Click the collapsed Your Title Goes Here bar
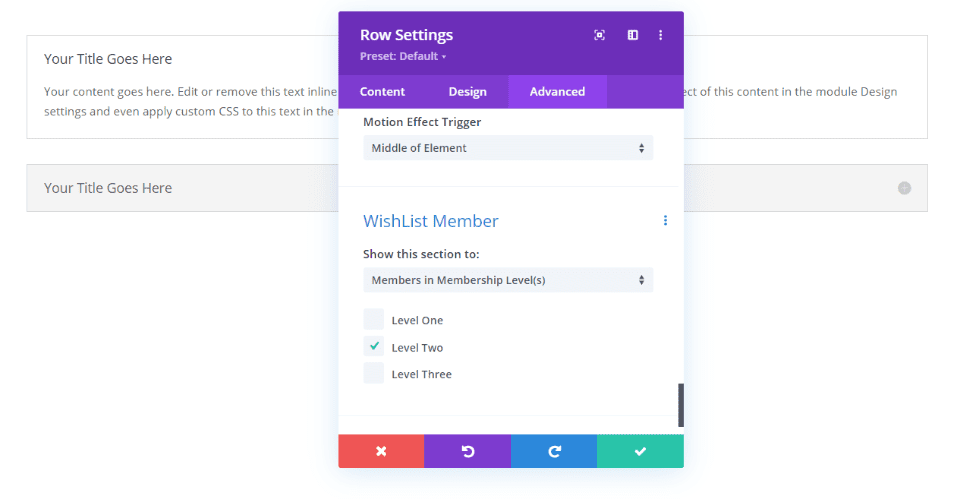960x499 pixels. point(180,188)
